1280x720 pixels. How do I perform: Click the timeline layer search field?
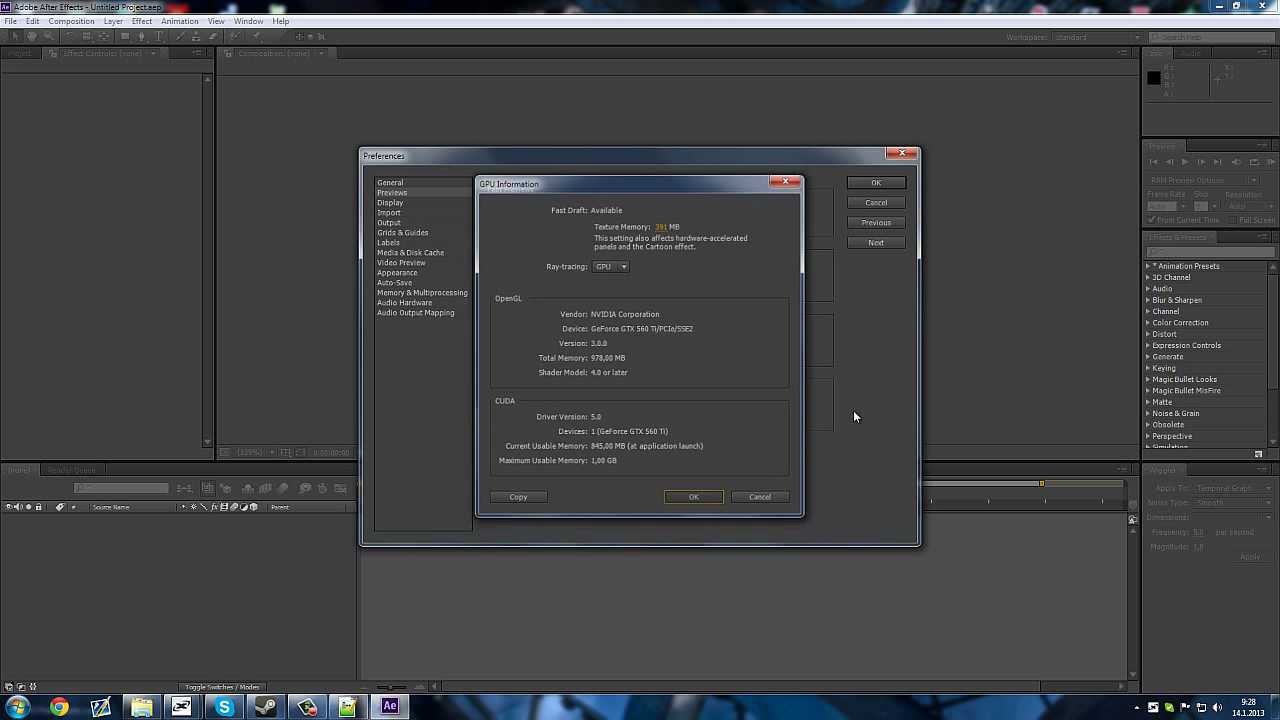coord(121,488)
